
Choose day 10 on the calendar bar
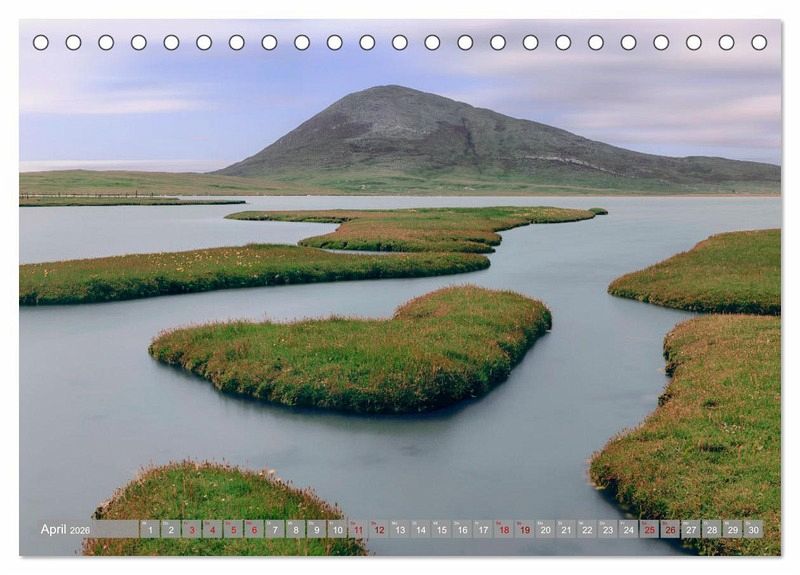337,529
